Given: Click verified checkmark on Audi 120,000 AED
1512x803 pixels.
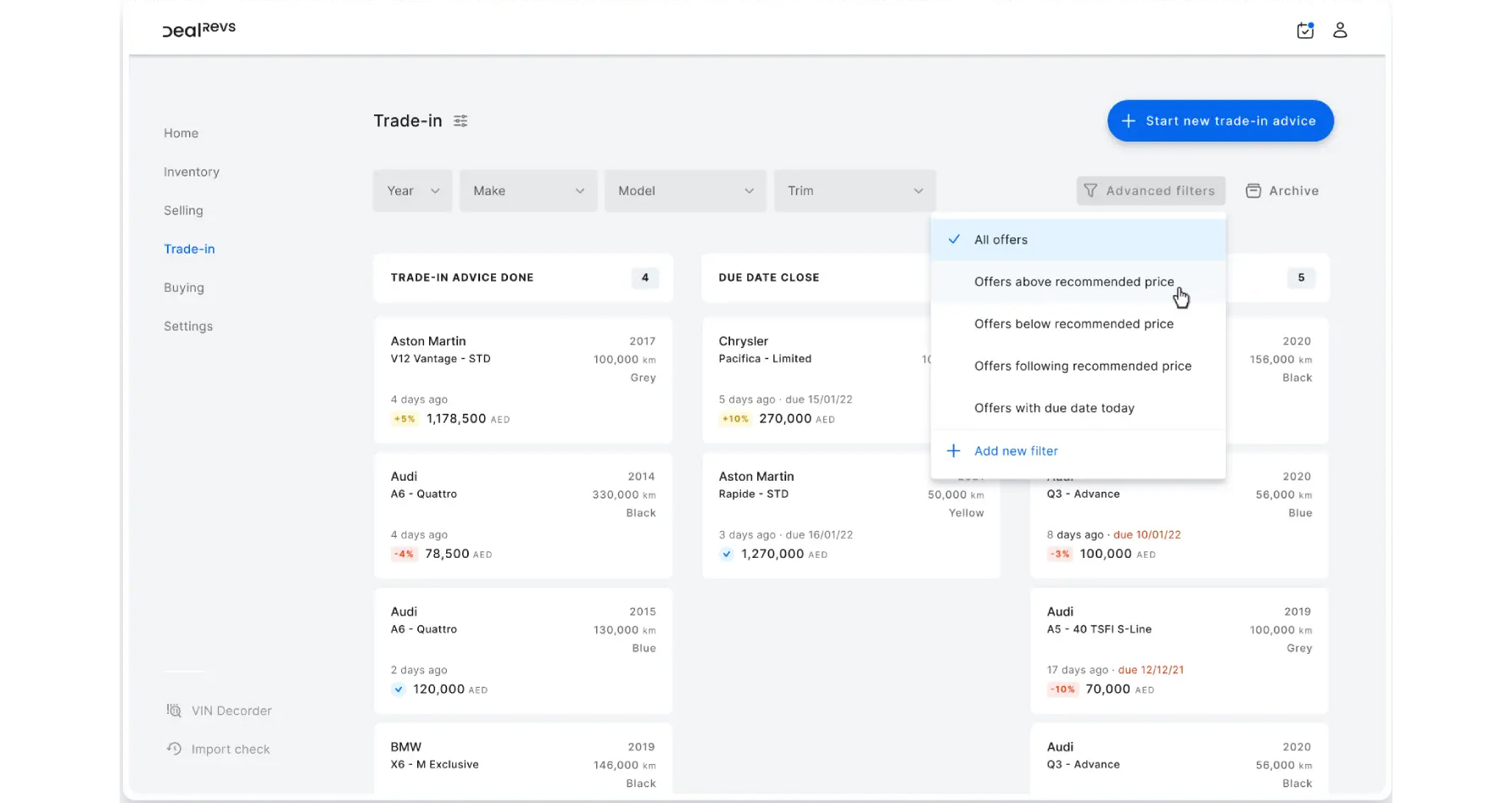Looking at the screenshot, I should pyautogui.click(x=399, y=689).
